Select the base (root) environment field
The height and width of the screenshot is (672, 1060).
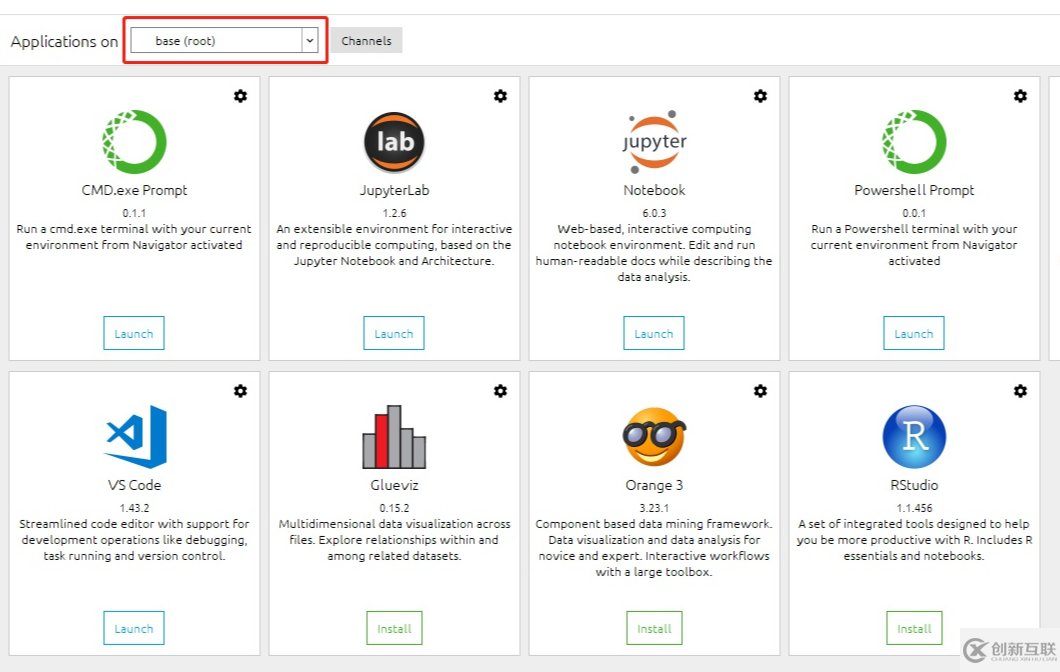click(x=224, y=41)
